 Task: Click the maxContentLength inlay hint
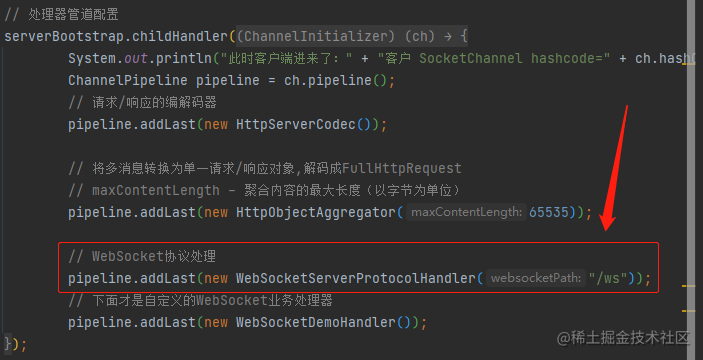click(x=466, y=212)
